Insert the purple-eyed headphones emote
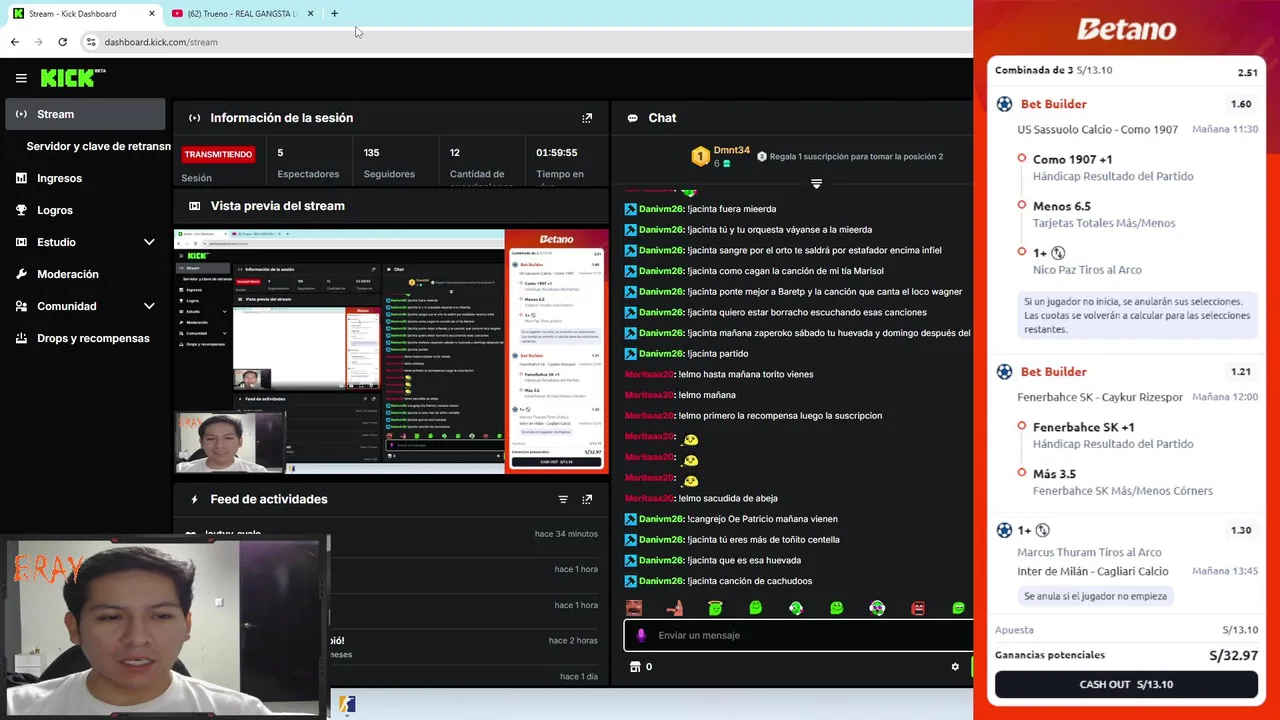 pyautogui.click(x=877, y=608)
